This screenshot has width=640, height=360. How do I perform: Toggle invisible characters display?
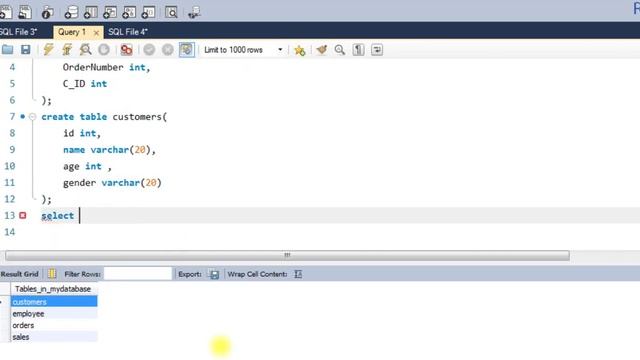[x=358, y=50]
